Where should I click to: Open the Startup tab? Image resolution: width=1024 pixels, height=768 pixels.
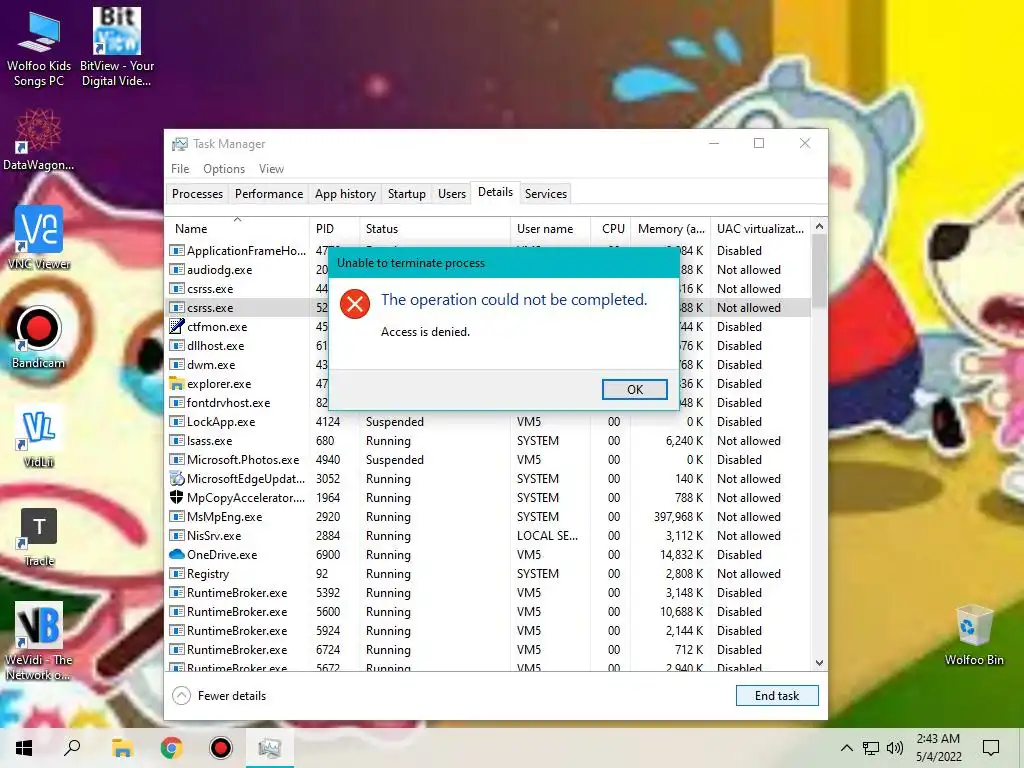[406, 194]
